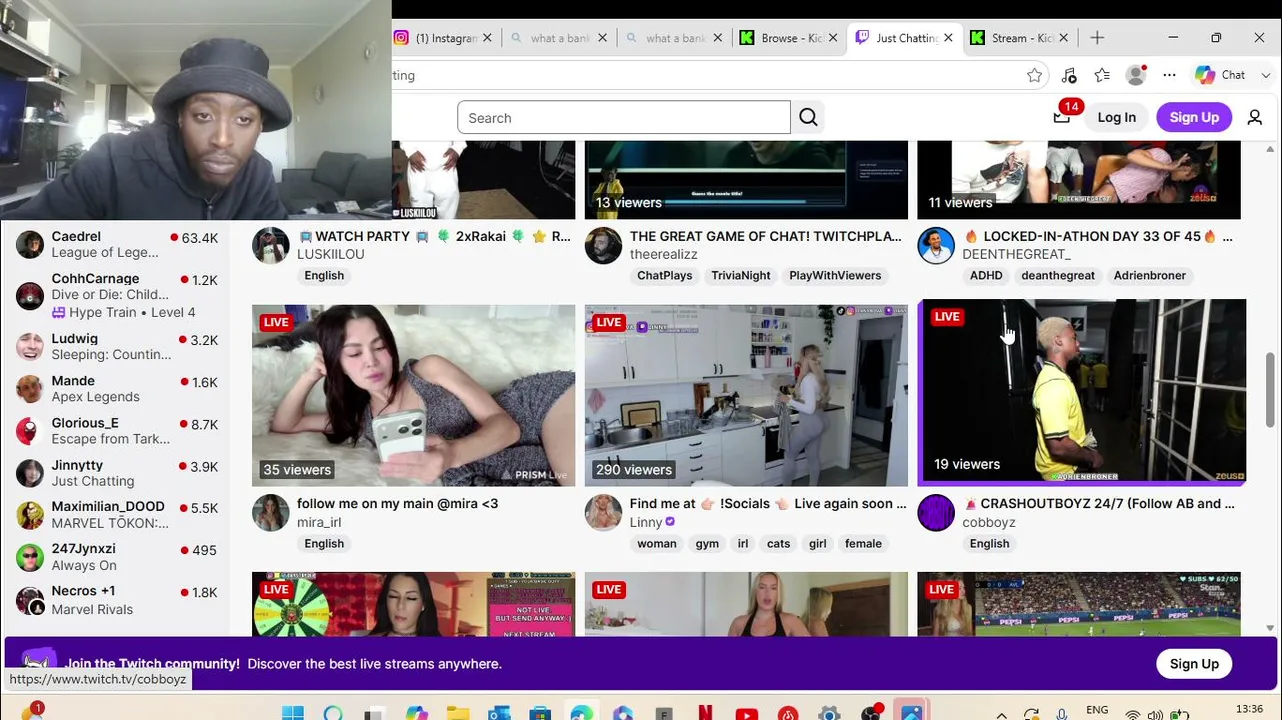This screenshot has width=1282, height=720.
Task: Close the Instagram tab
Action: [x=487, y=38]
